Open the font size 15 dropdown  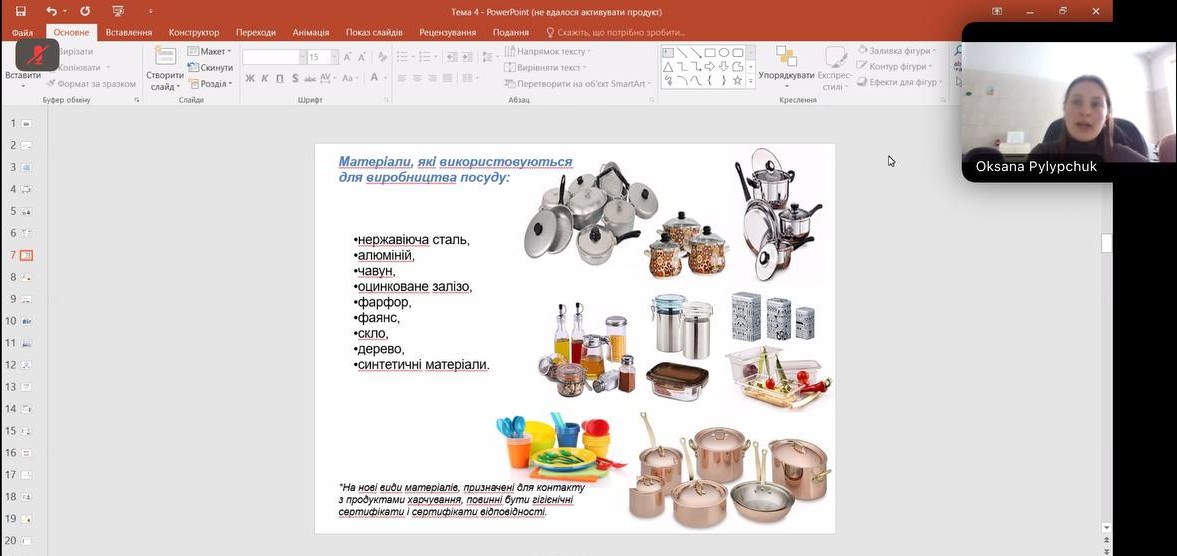coord(333,57)
